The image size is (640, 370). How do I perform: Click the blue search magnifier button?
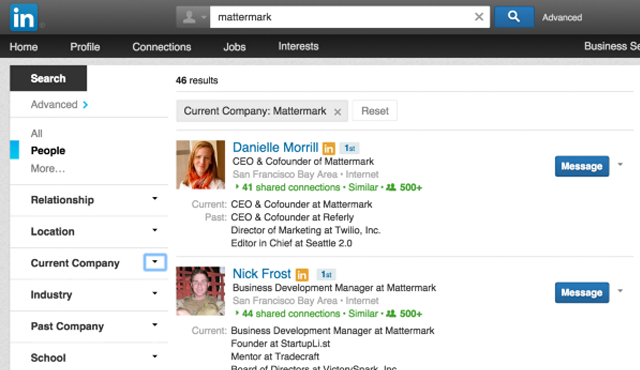[x=514, y=17]
